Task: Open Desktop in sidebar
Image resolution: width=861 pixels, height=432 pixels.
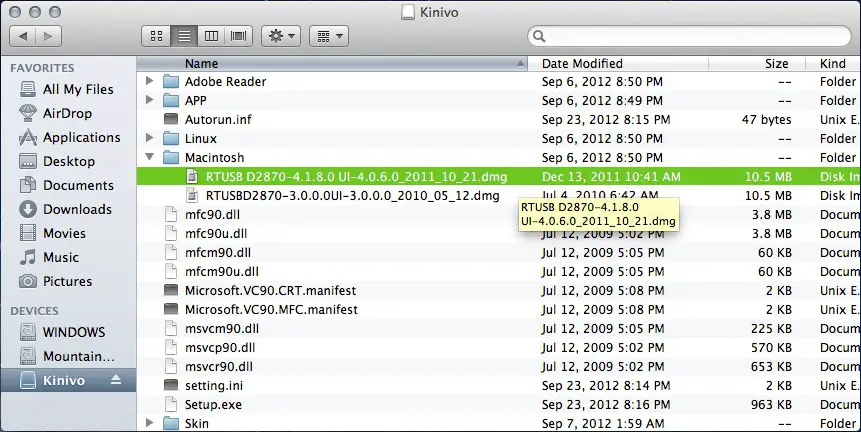Action: tap(57, 161)
